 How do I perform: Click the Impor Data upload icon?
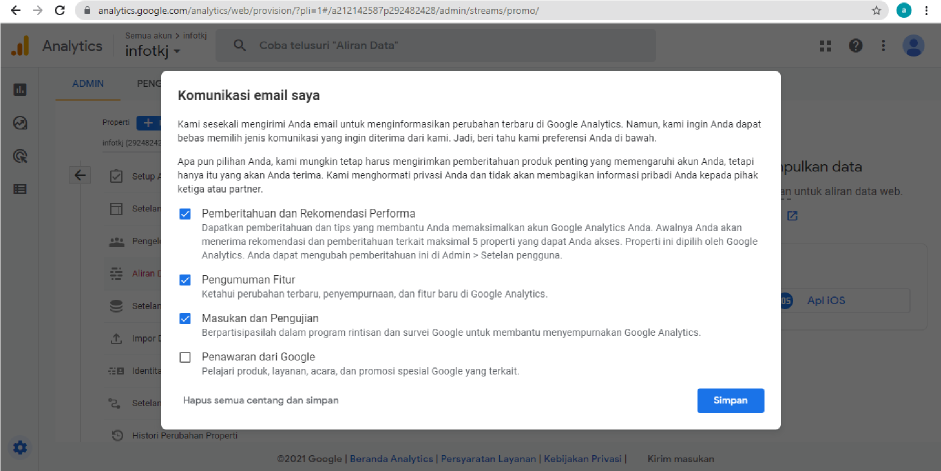pyautogui.click(x=116, y=338)
